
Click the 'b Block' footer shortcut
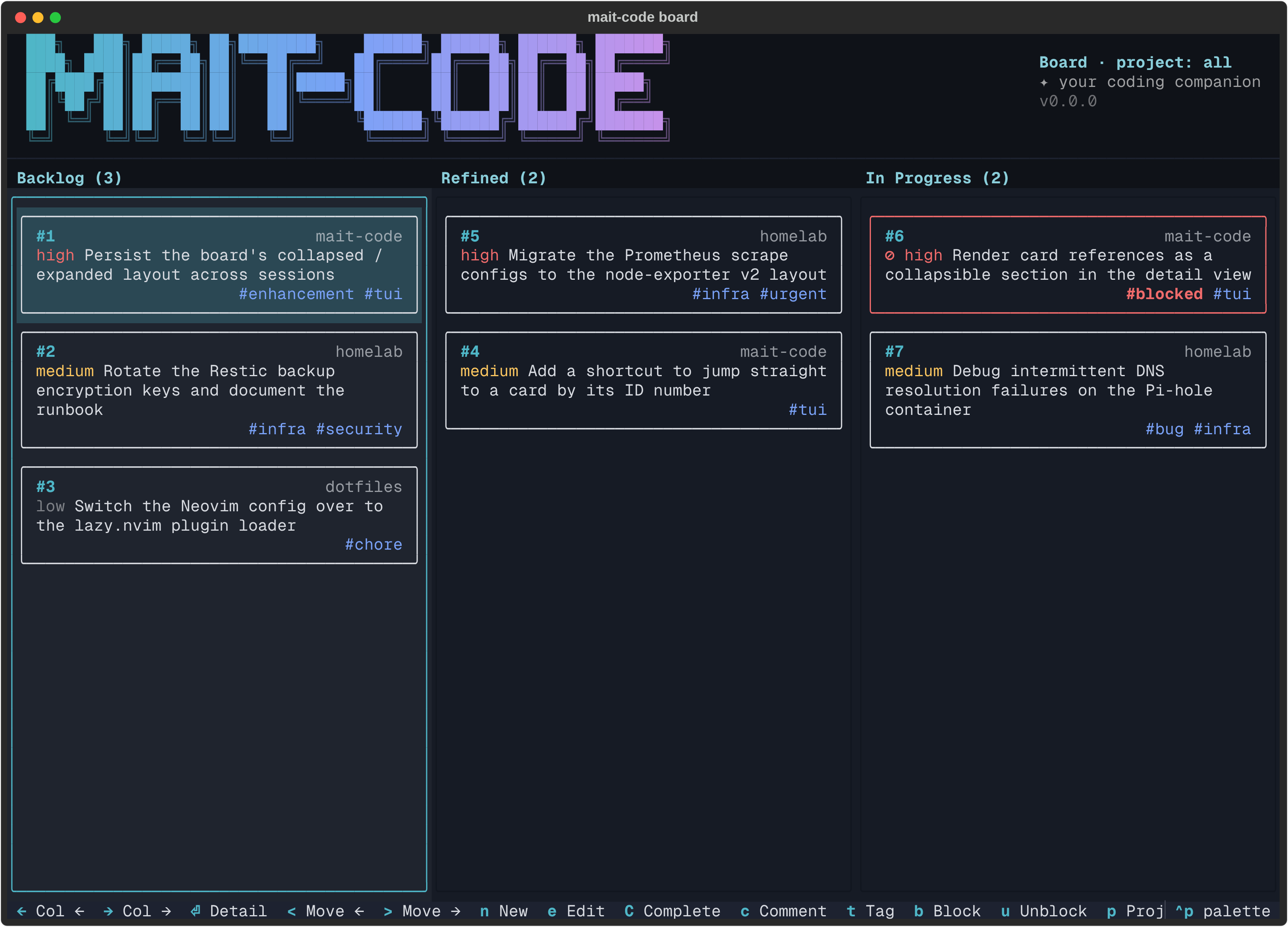(947, 910)
